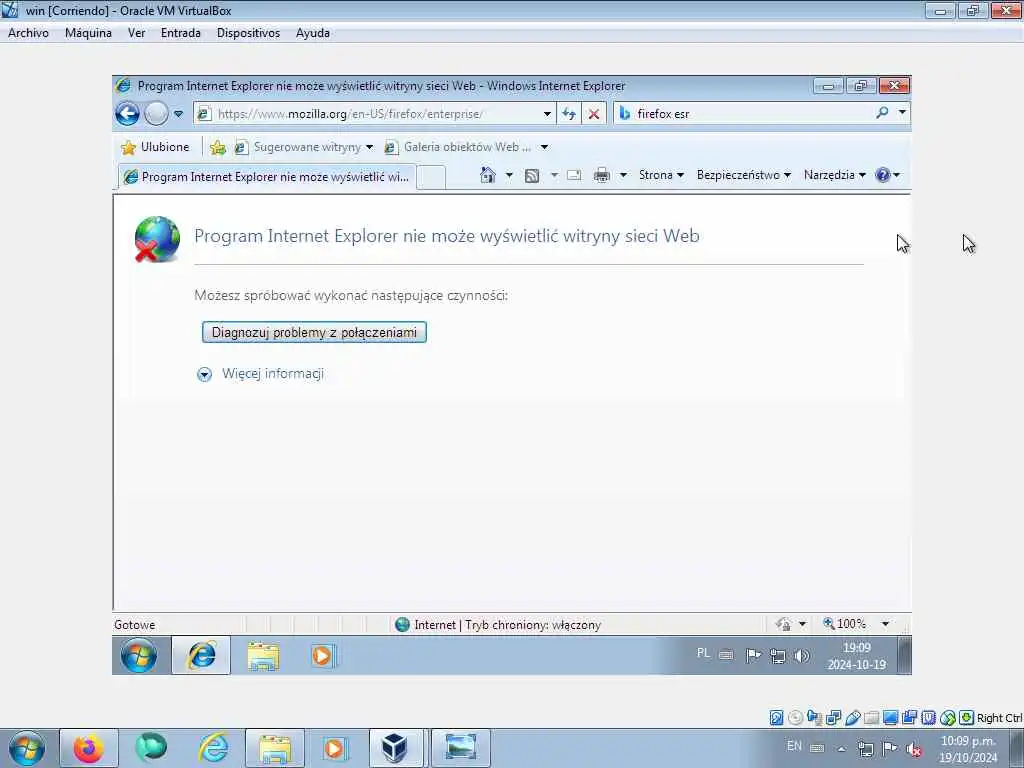Launch Firefox from host taskbar
1024x768 pixels.
[89, 748]
